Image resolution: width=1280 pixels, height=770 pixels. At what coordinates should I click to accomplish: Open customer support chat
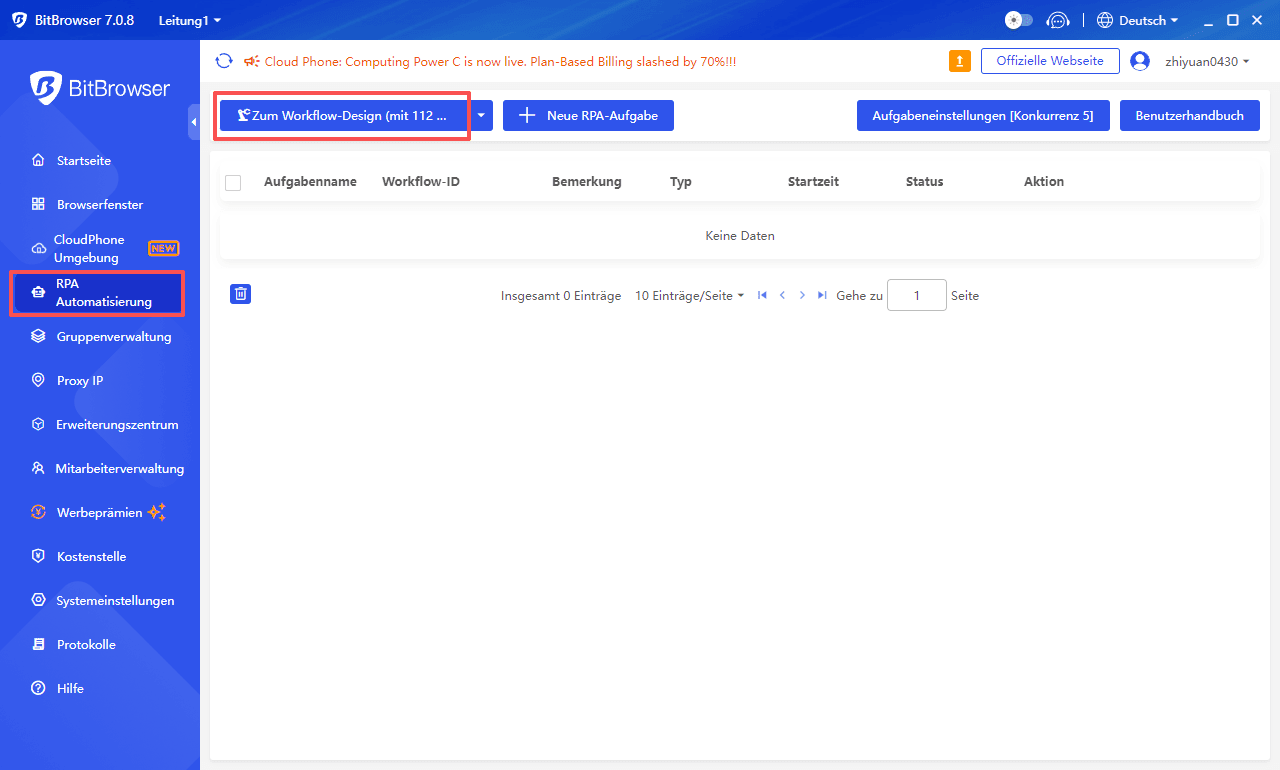coord(1058,20)
